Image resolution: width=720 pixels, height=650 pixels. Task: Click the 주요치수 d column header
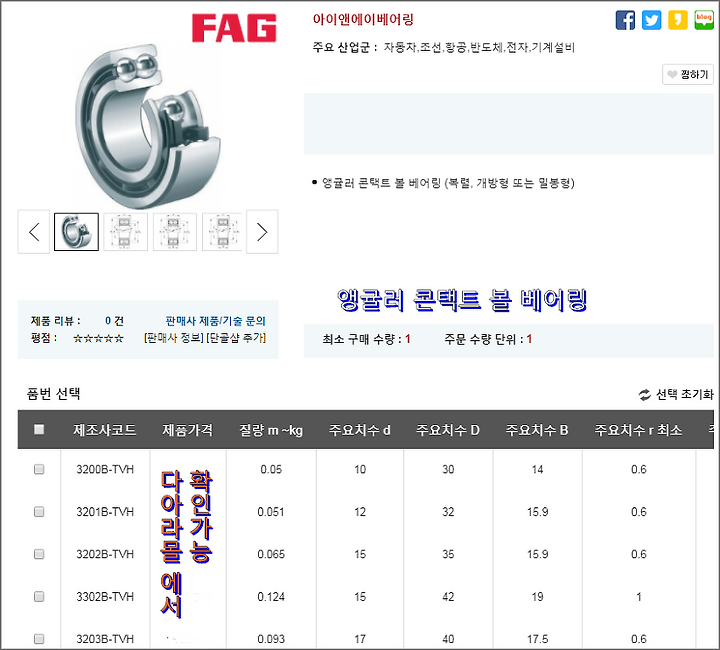pyautogui.click(x=360, y=430)
